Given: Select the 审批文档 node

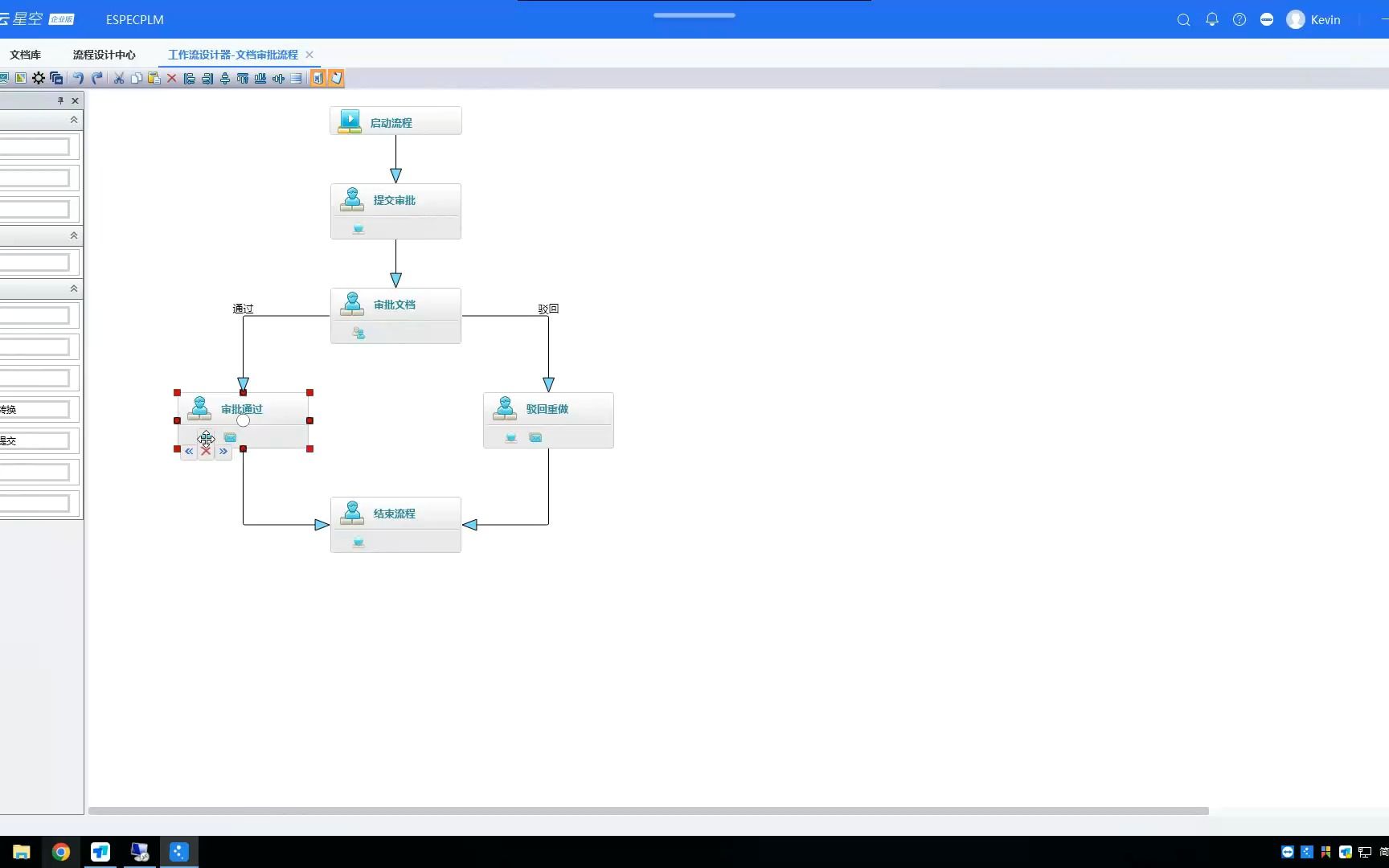Looking at the screenshot, I should coord(395,316).
